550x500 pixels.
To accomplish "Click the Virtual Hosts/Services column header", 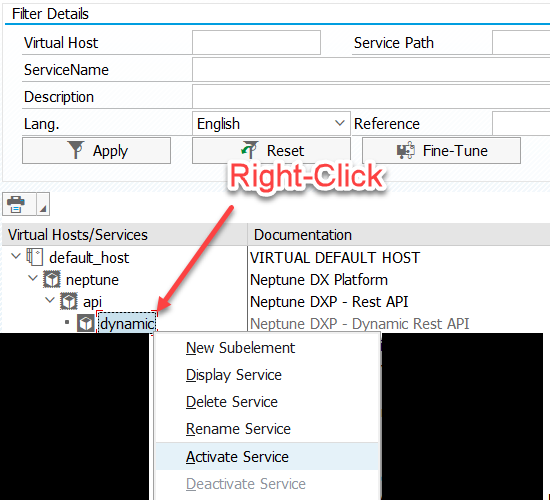I will [125, 234].
